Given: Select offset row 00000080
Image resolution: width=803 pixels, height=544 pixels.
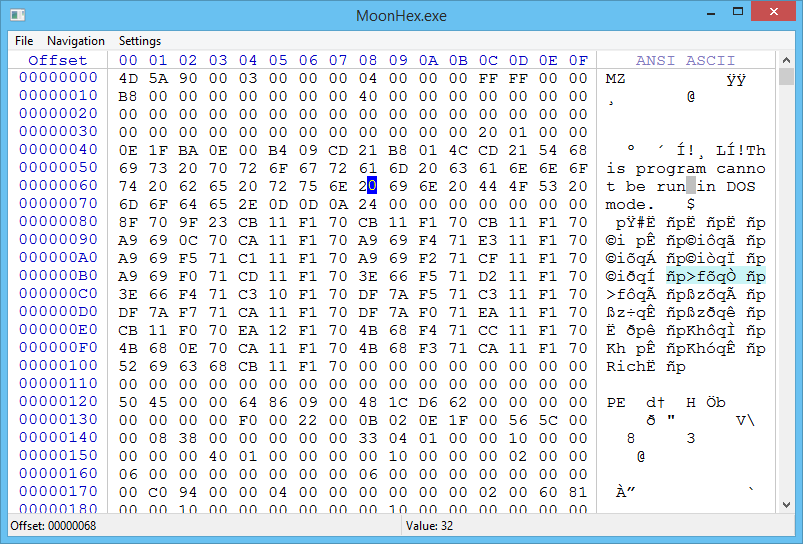Looking at the screenshot, I should 58,221.
